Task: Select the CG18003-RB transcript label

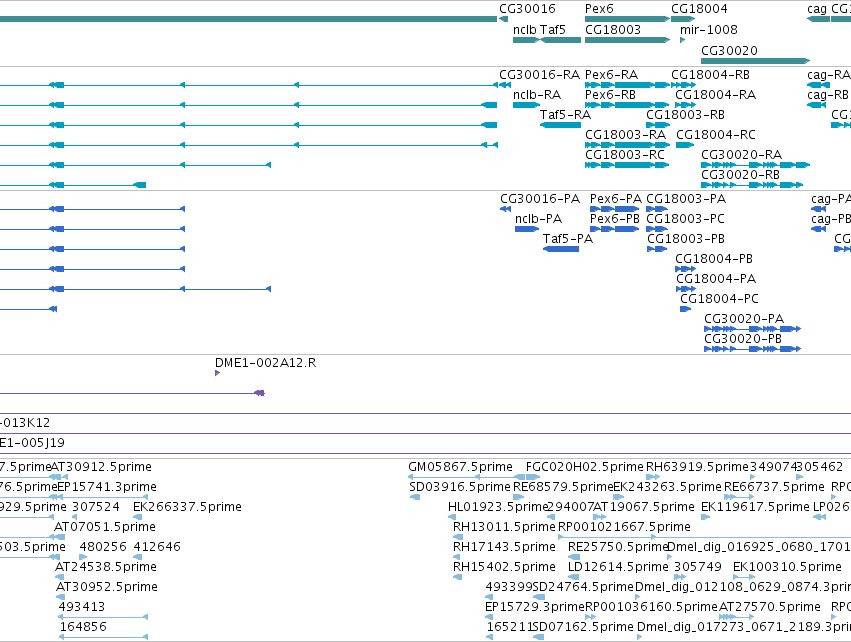Action: click(685, 115)
